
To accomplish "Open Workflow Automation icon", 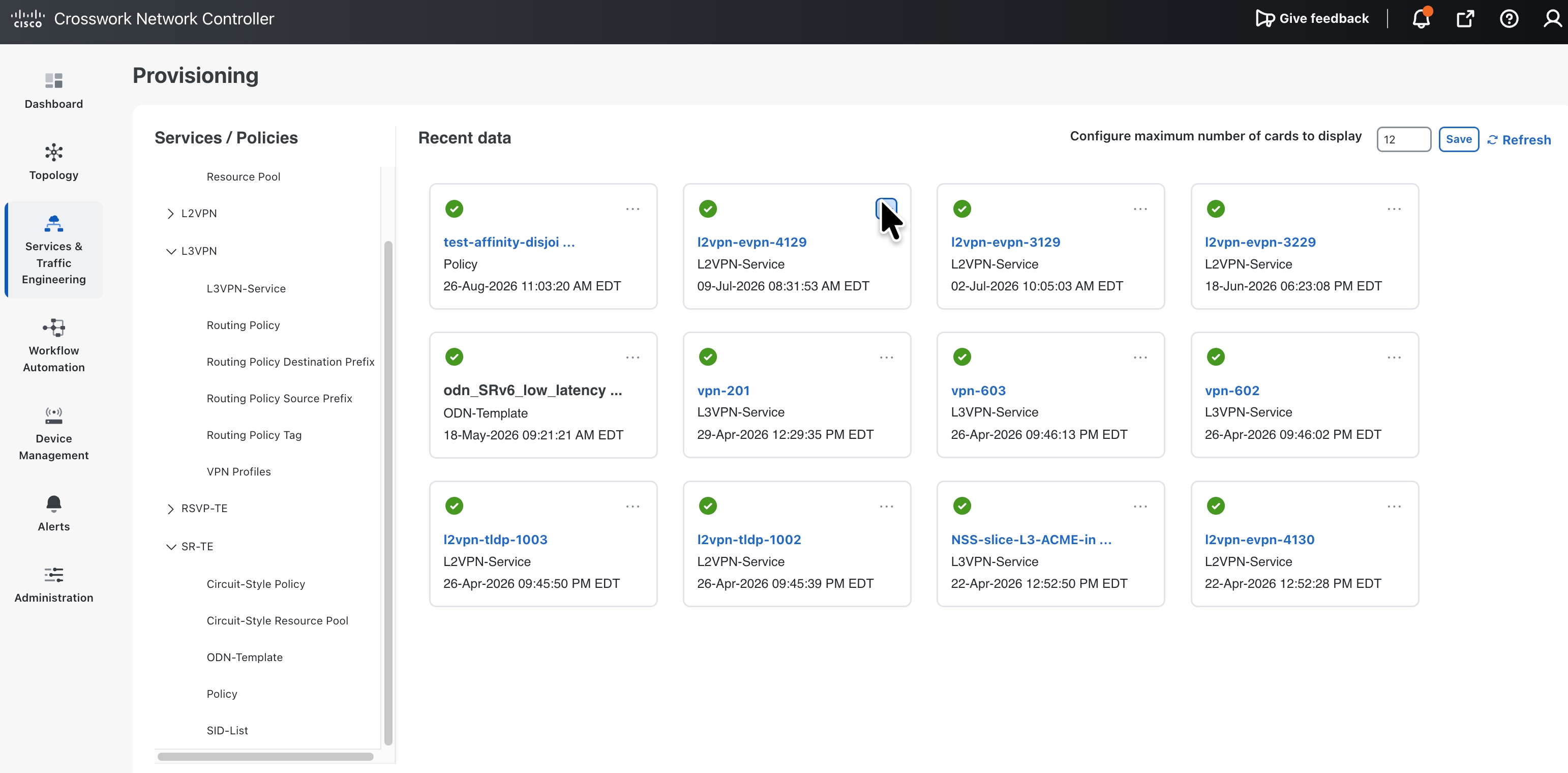I will [x=53, y=328].
